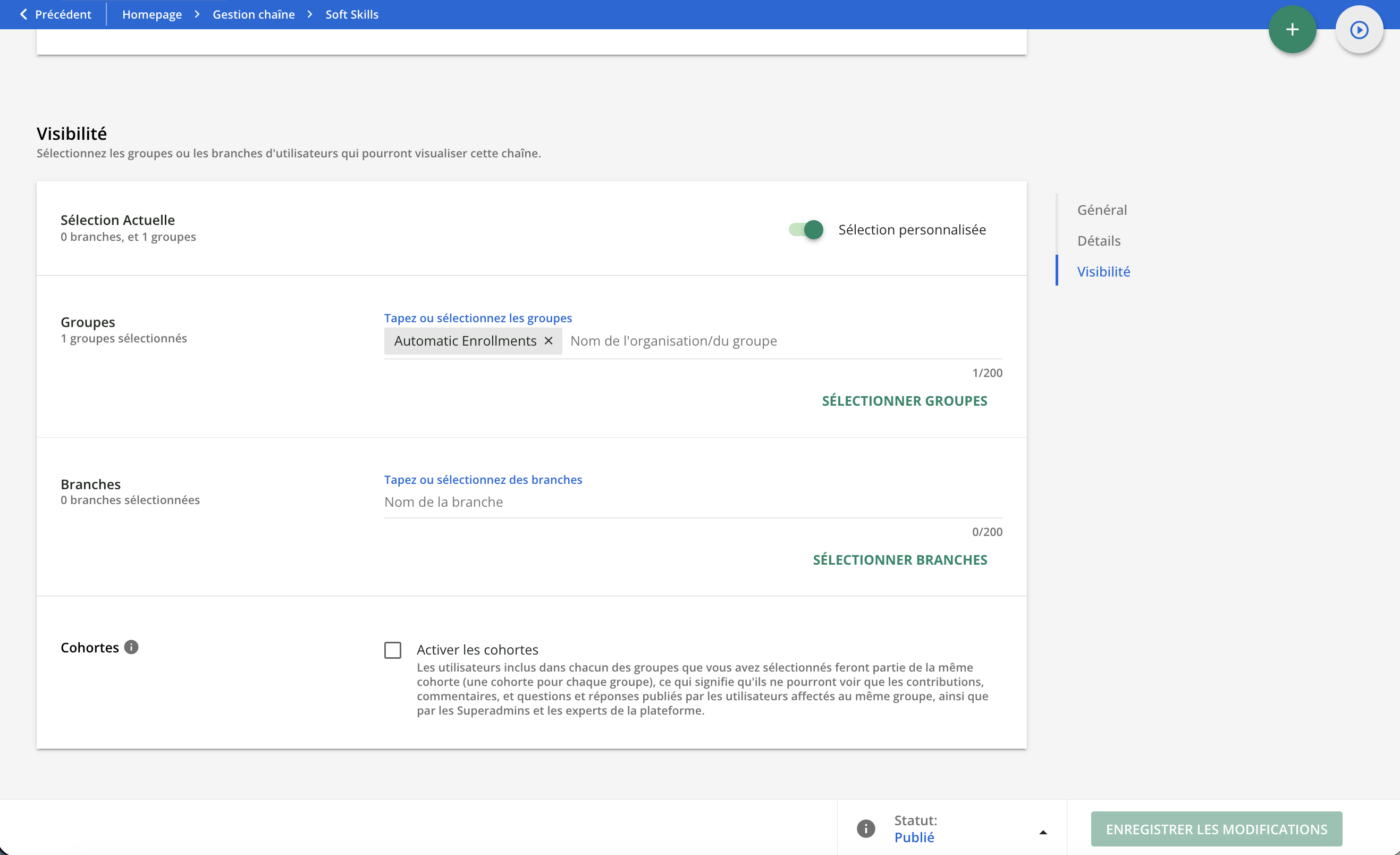This screenshot has height=855, width=1400.
Task: Click breadcrumb chevron after Gestion chaîne
Action: [310, 14]
